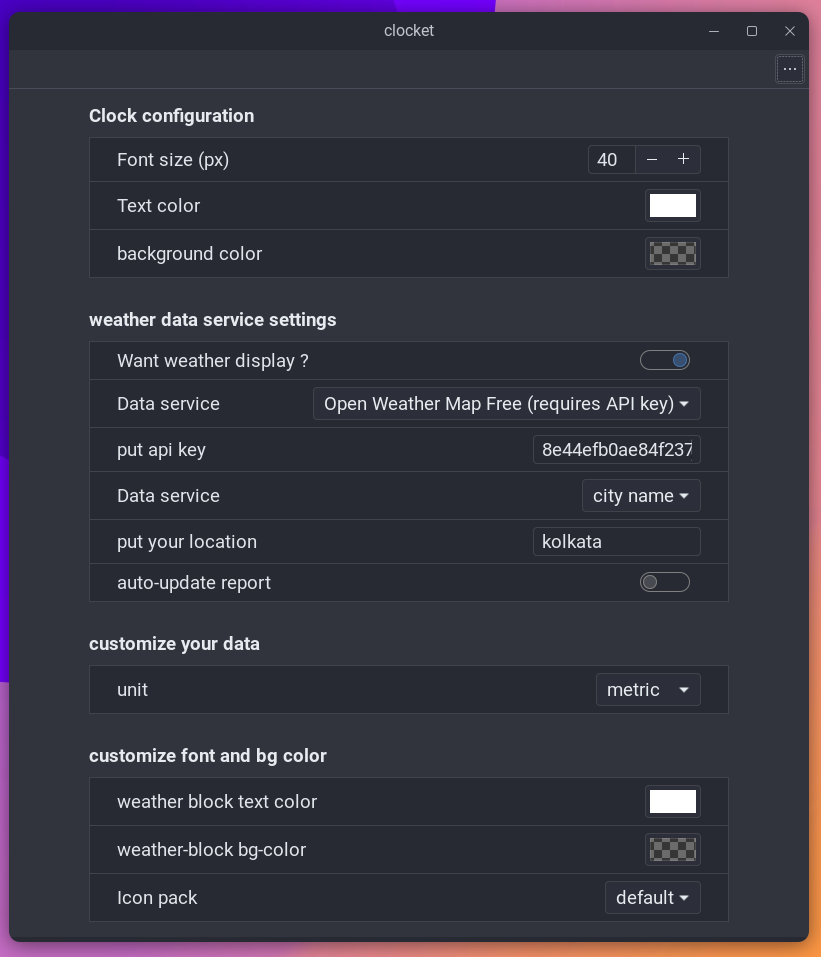The height and width of the screenshot is (957, 821).
Task: Click the put api key field
Action: coord(617,450)
